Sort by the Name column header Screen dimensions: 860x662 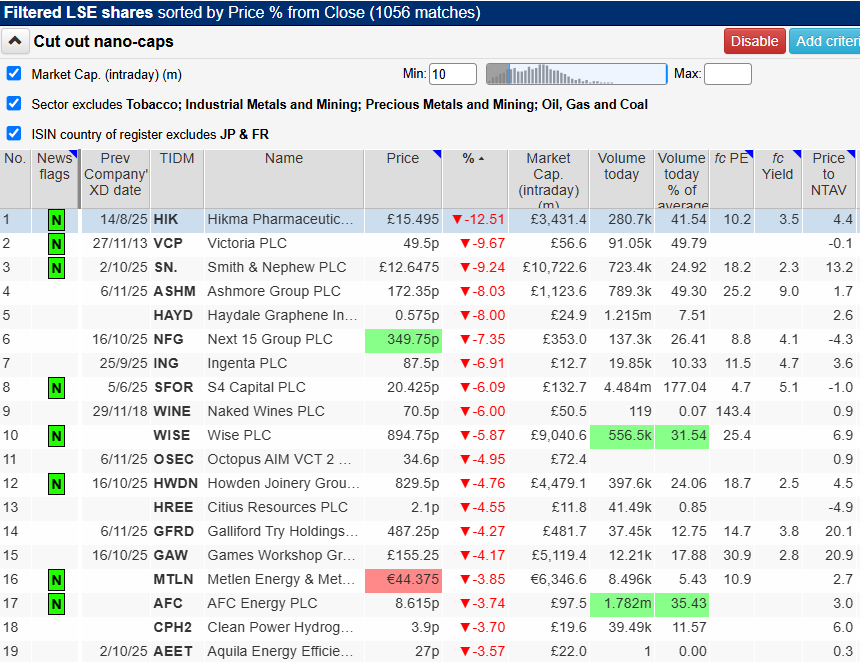(284, 179)
